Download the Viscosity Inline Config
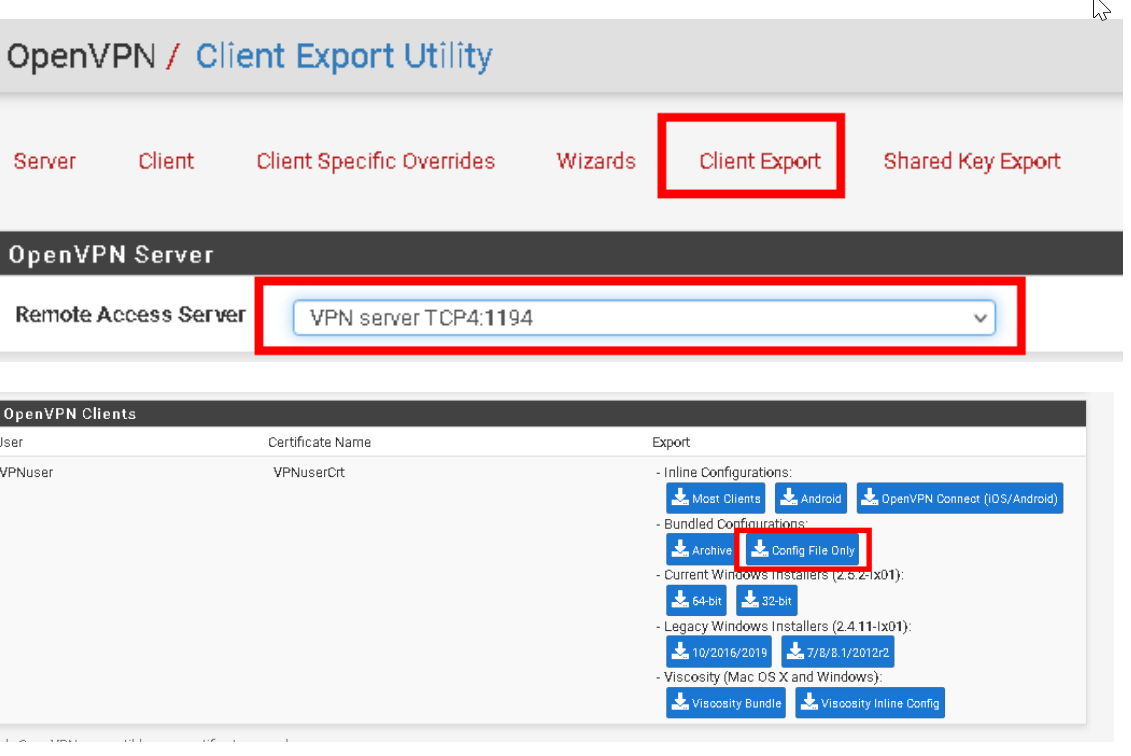1131x756 pixels. (869, 703)
